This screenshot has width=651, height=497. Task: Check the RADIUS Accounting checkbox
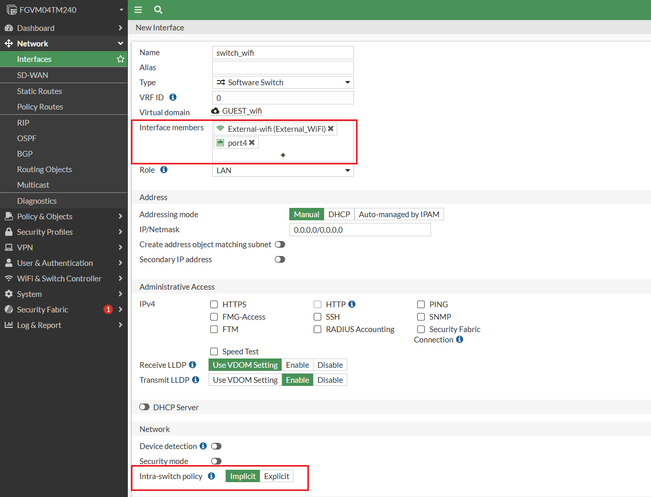click(x=317, y=329)
